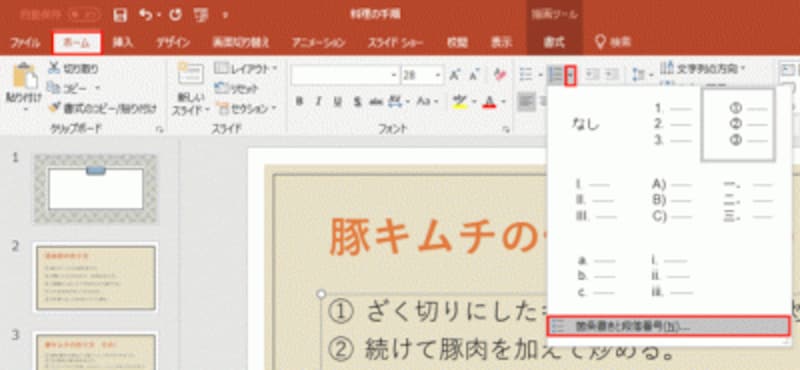Image resolution: width=800 pixels, height=370 pixels.
Task: Switch to the デザイン tab
Action: pyautogui.click(x=173, y=43)
